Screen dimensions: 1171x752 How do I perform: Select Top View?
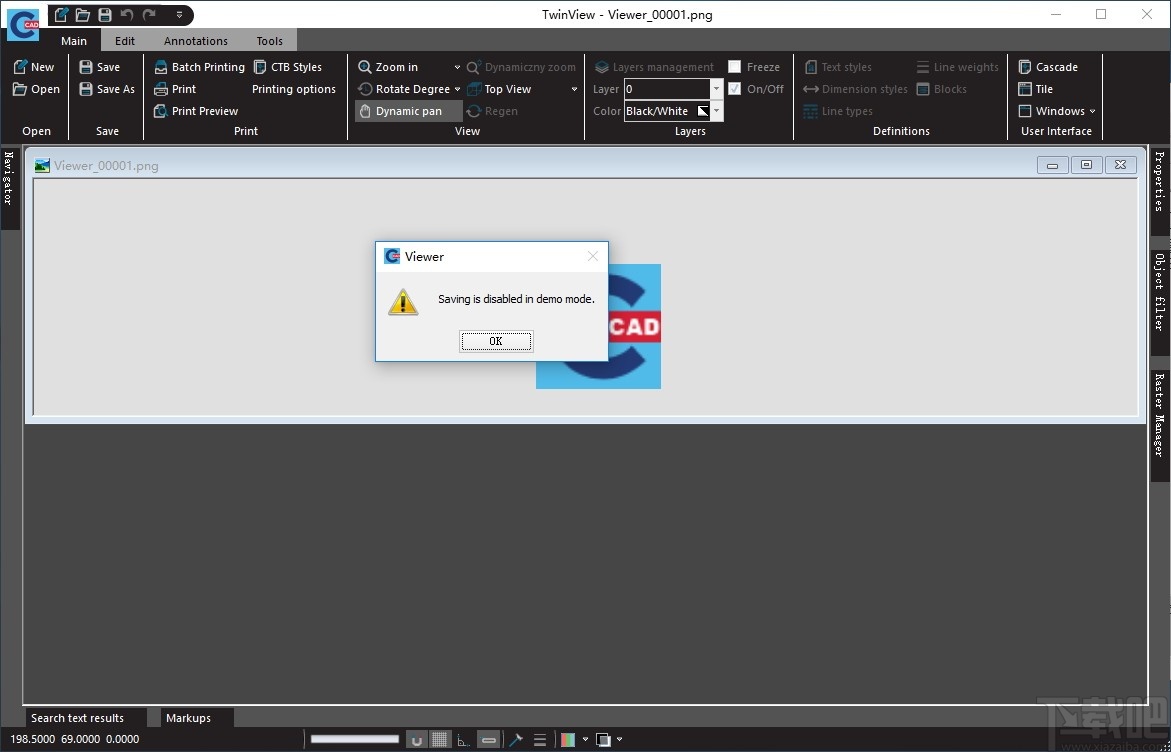(x=499, y=89)
